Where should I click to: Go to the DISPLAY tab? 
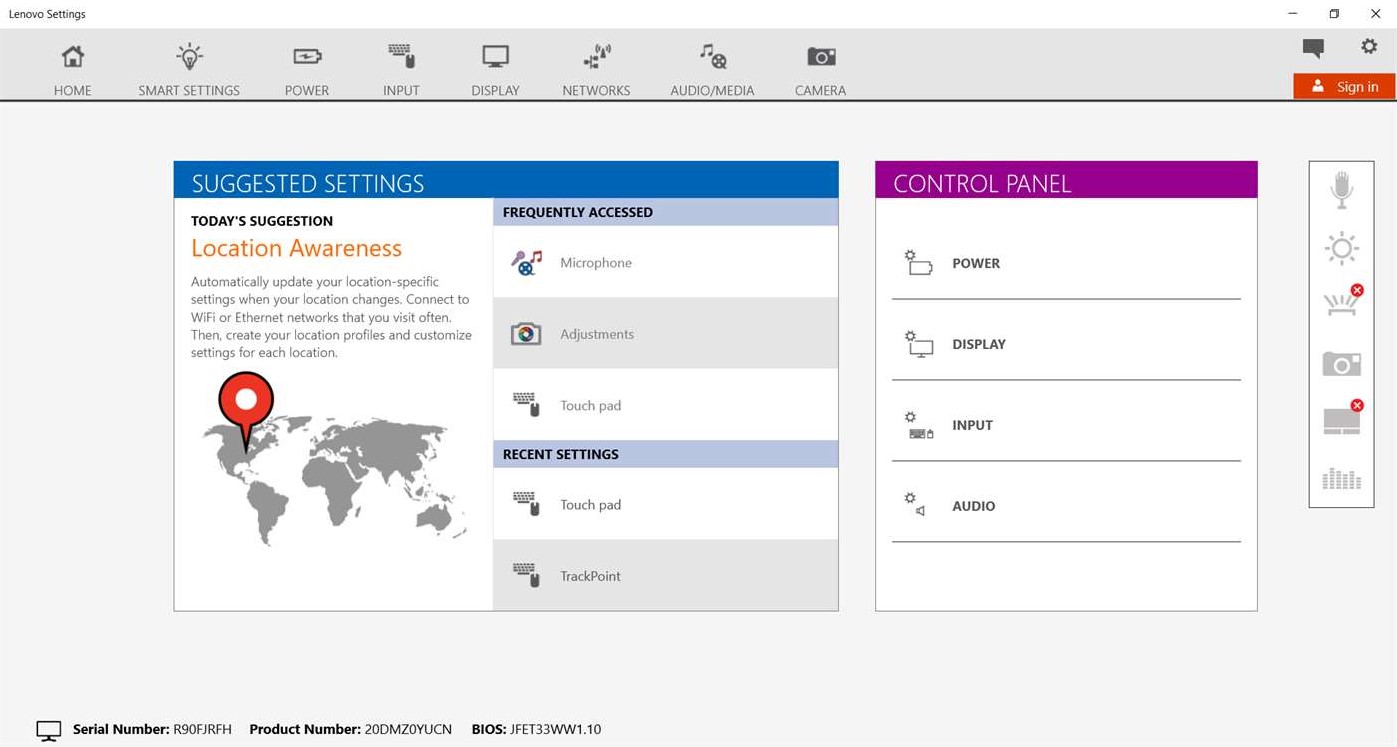pyautogui.click(x=495, y=70)
